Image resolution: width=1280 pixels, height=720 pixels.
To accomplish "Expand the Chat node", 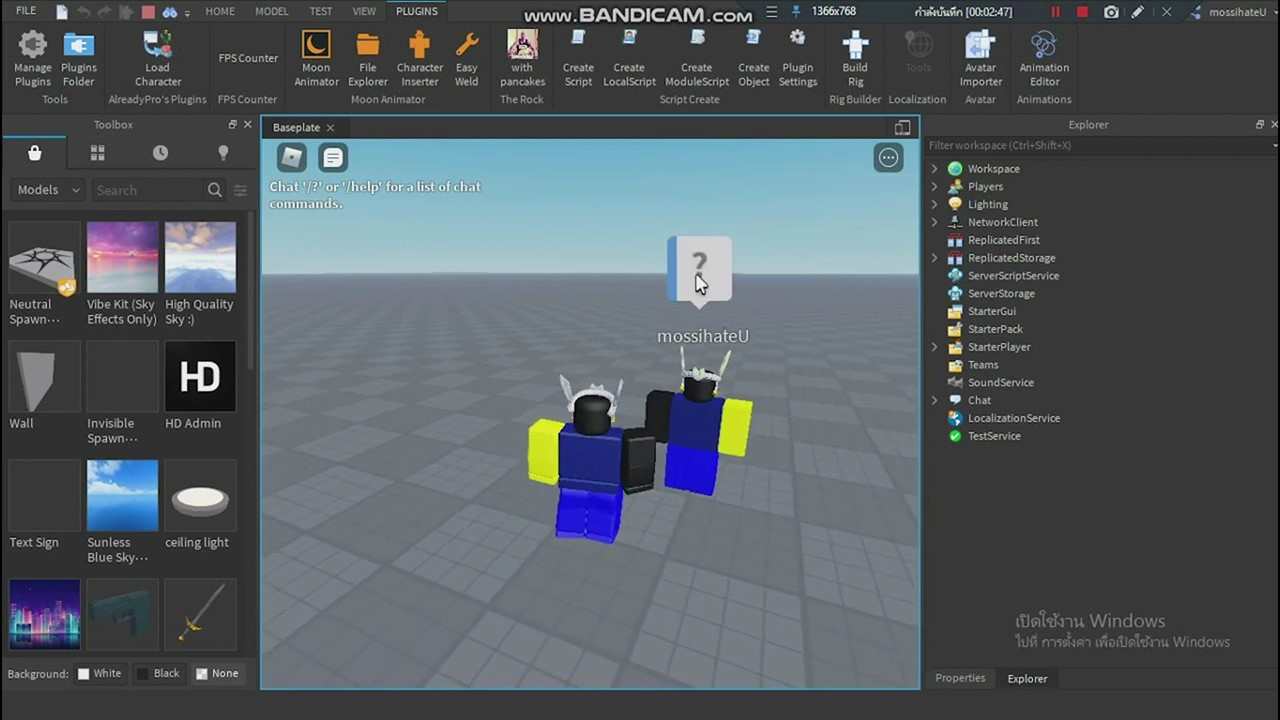I will coord(935,400).
